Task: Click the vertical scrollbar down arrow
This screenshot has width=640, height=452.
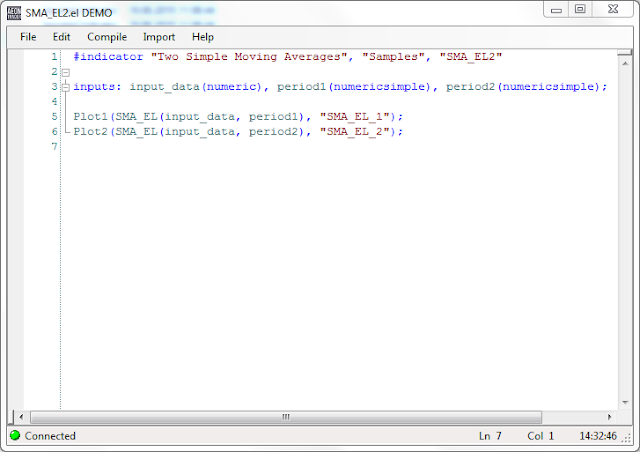Action: (x=625, y=403)
